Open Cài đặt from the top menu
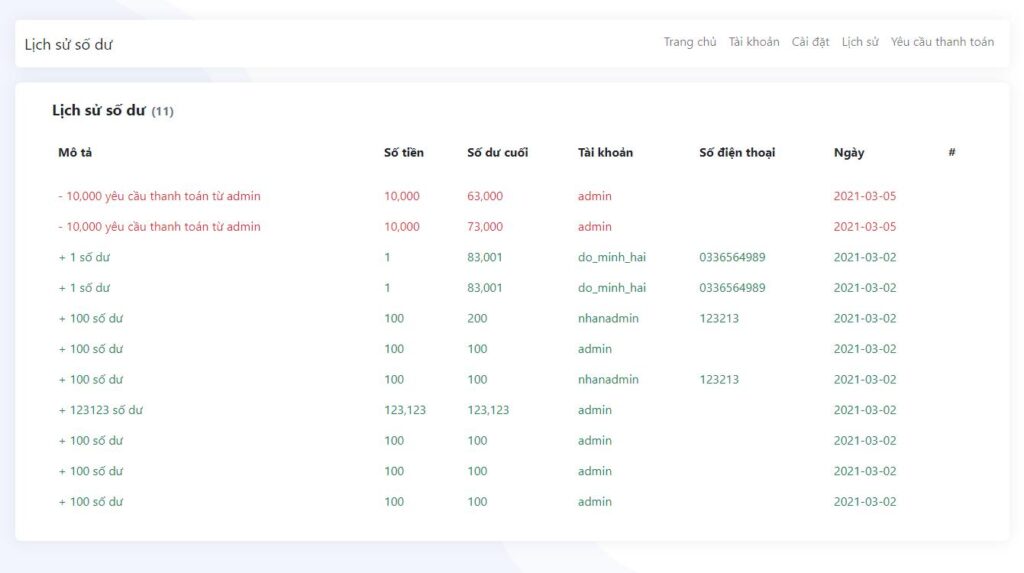Screen dimensions: 1024x573 coord(810,42)
